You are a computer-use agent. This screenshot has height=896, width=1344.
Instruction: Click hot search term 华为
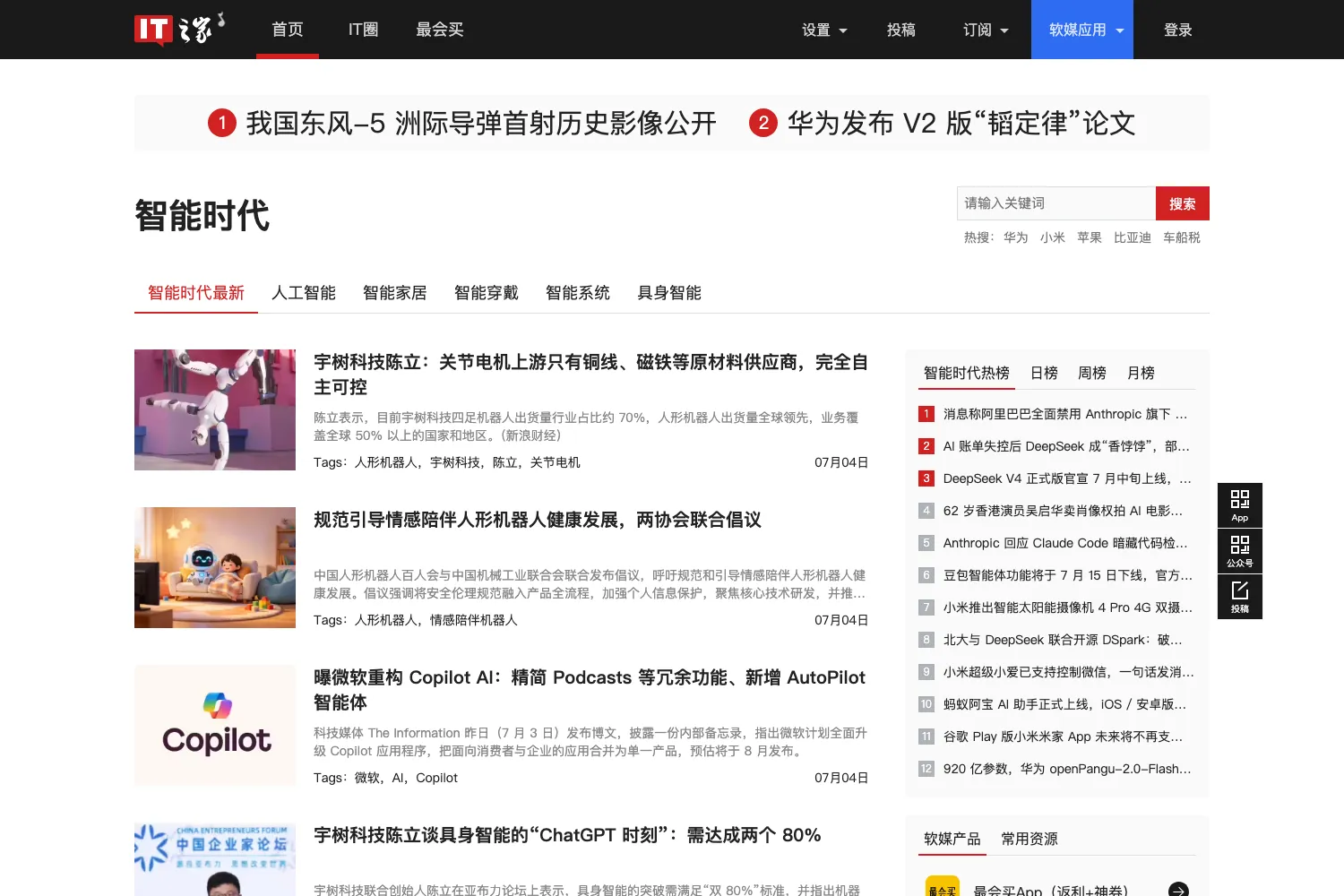[1016, 237]
